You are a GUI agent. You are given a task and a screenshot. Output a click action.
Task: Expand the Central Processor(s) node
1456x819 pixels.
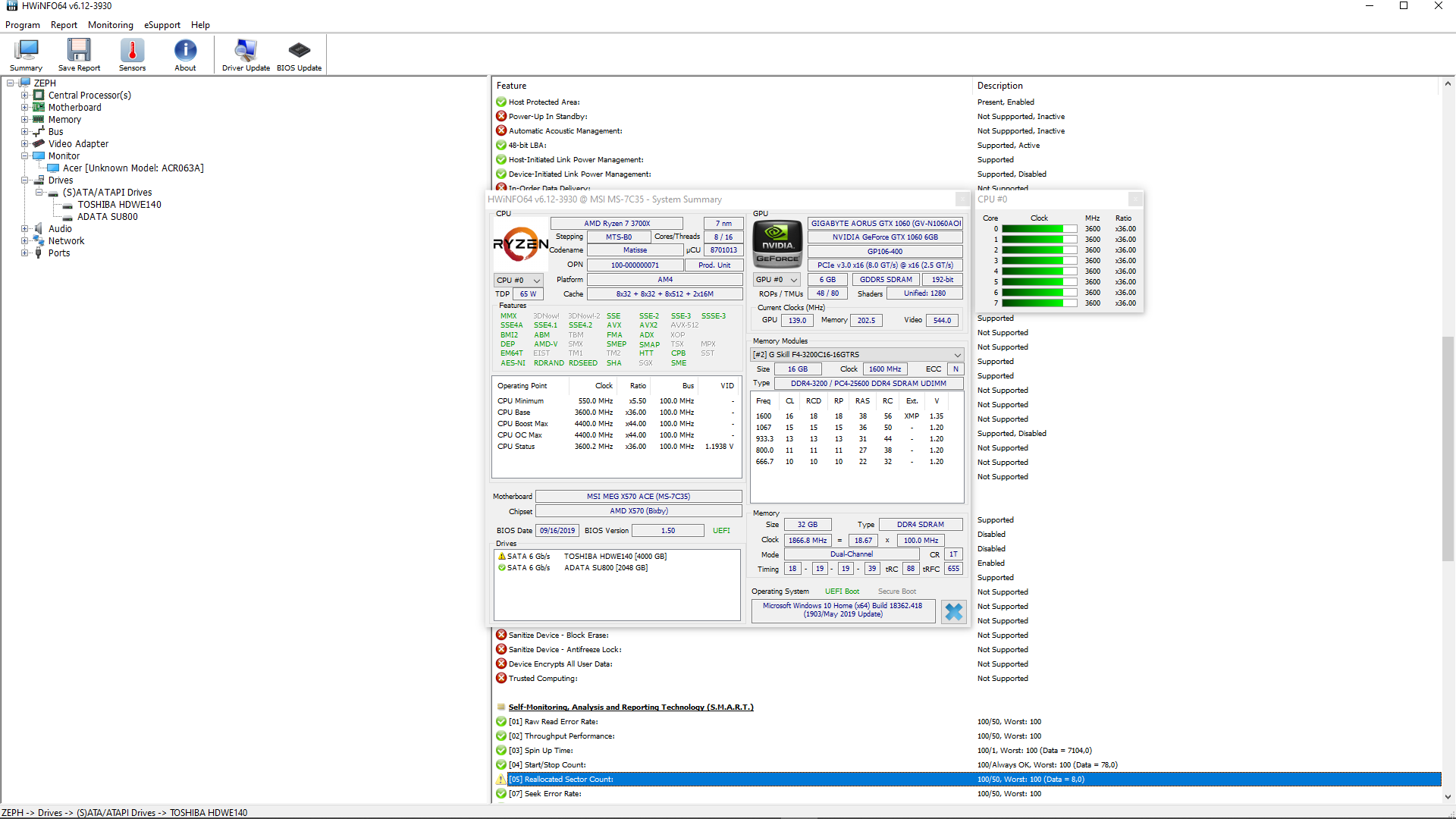pyautogui.click(x=24, y=95)
